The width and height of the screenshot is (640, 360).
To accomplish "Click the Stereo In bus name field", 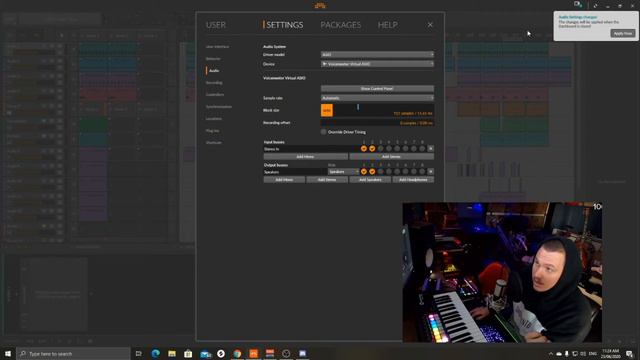I will [x=311, y=149].
